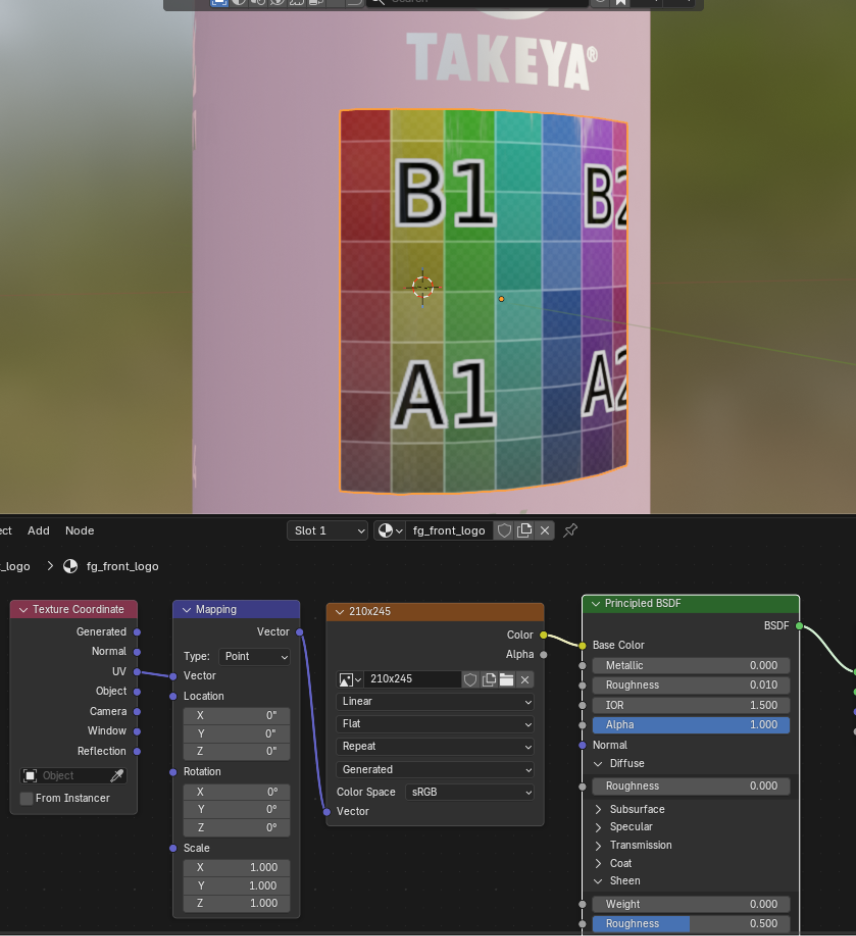Open the Node menu
The width and height of the screenshot is (856, 936).
point(79,531)
